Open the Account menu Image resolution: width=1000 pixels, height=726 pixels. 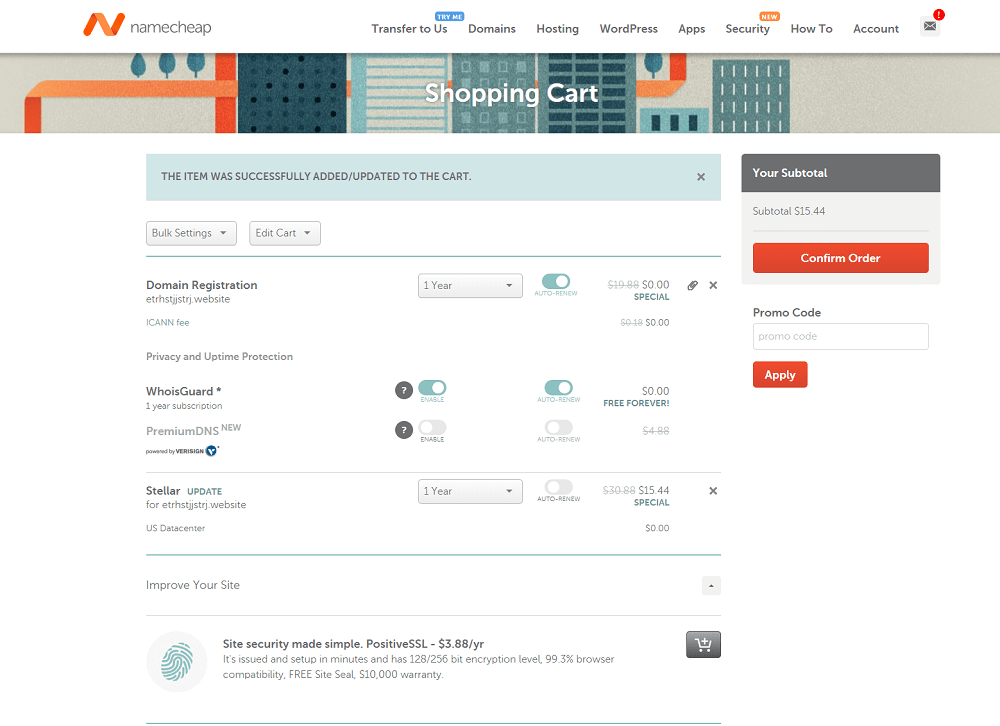[x=876, y=29]
